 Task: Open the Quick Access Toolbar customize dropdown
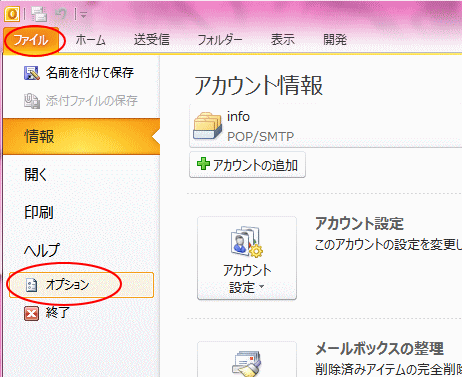83,15
